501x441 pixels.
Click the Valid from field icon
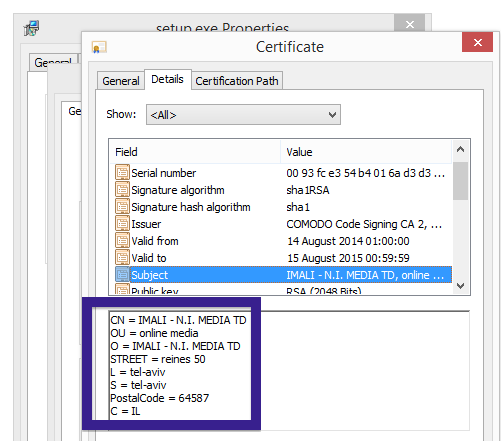tap(122, 241)
